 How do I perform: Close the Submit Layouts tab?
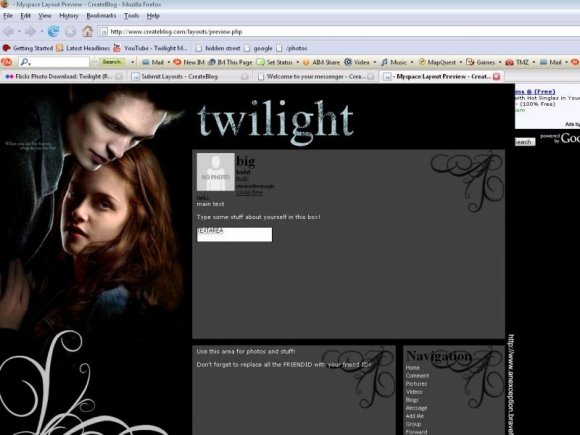(x=245, y=77)
